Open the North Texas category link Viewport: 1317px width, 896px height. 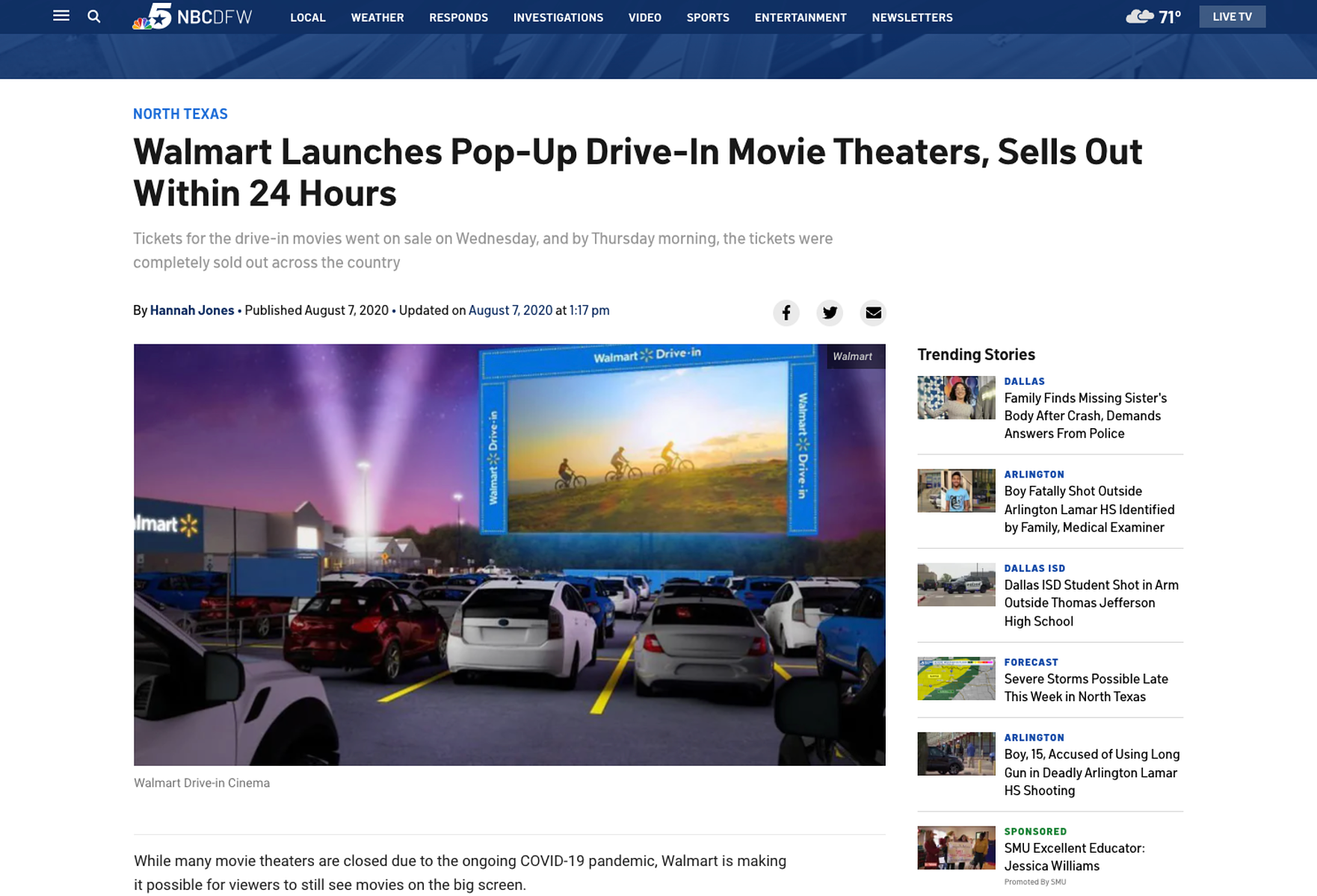pyautogui.click(x=180, y=114)
